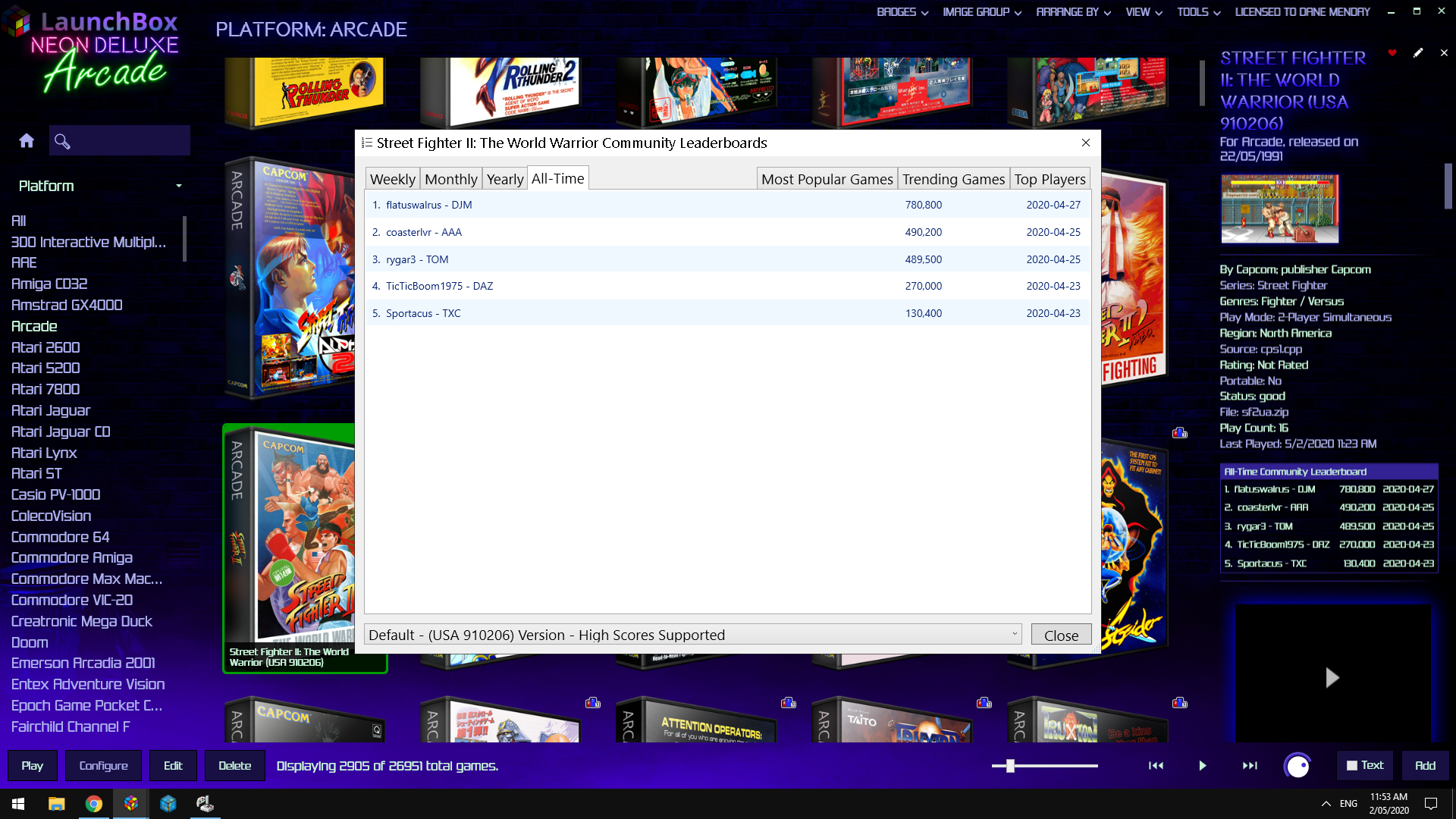Open Trending Games tab

pyautogui.click(x=953, y=179)
